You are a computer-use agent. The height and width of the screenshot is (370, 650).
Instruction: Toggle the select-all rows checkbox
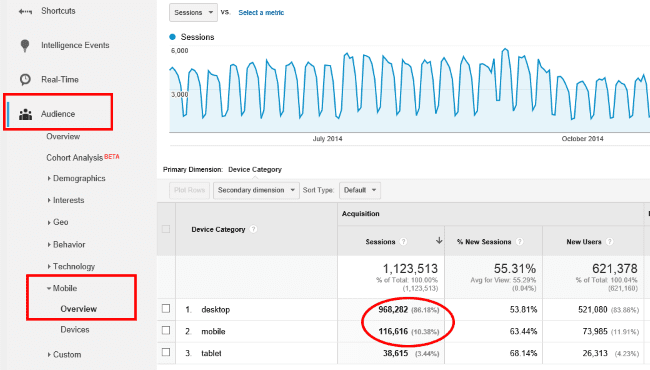166,229
